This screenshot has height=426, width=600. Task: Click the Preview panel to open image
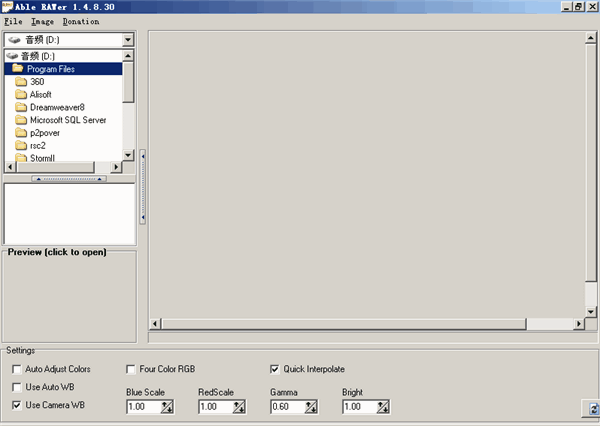point(69,299)
